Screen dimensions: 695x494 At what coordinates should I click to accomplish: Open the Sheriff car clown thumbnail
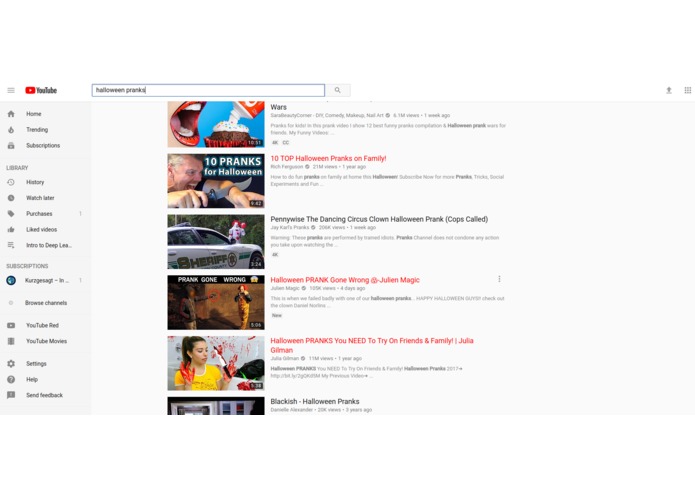pos(216,242)
